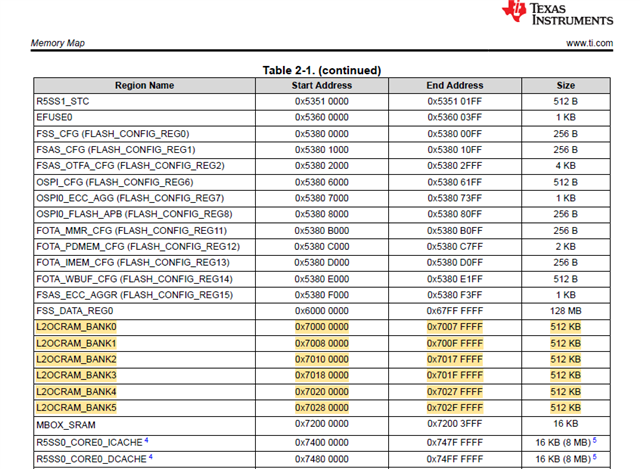Click the 128 MB size value

click(566, 311)
